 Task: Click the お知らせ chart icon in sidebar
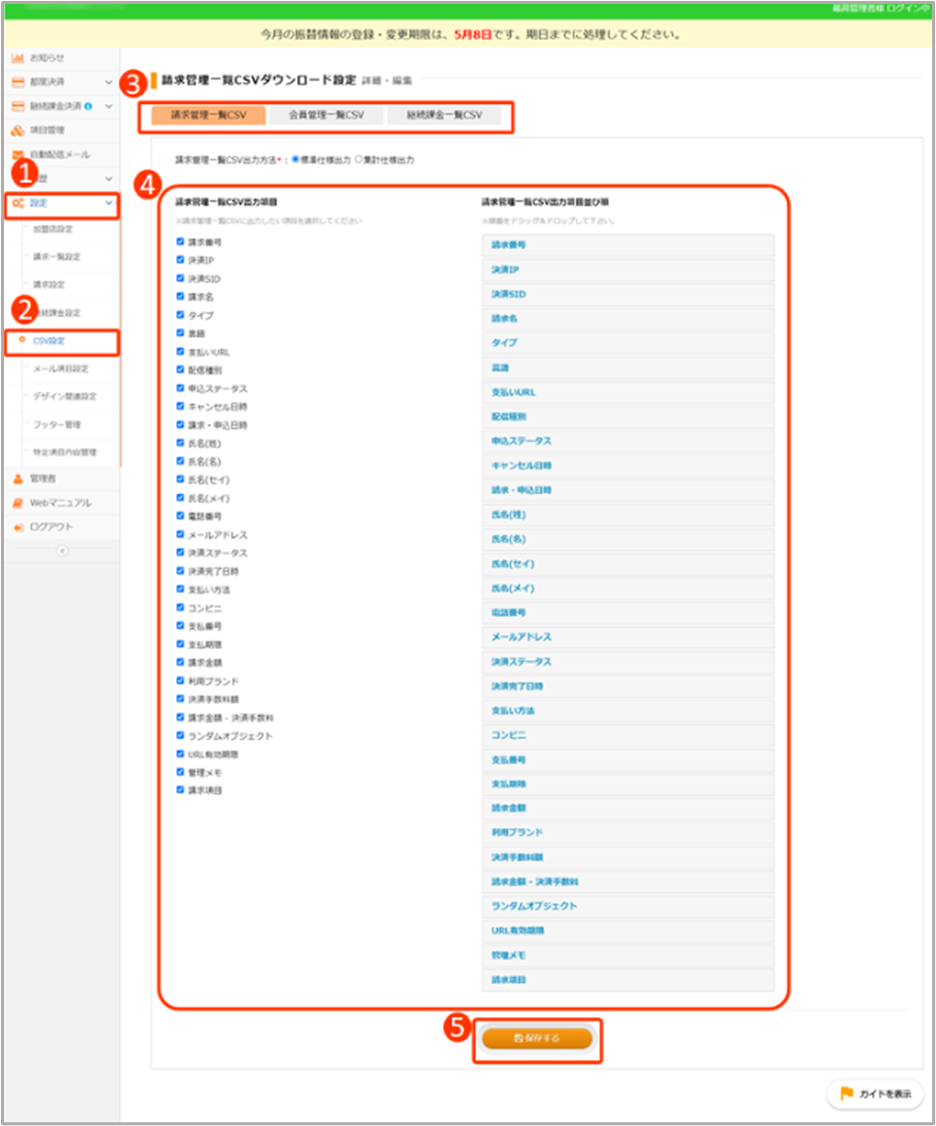pos(17,58)
